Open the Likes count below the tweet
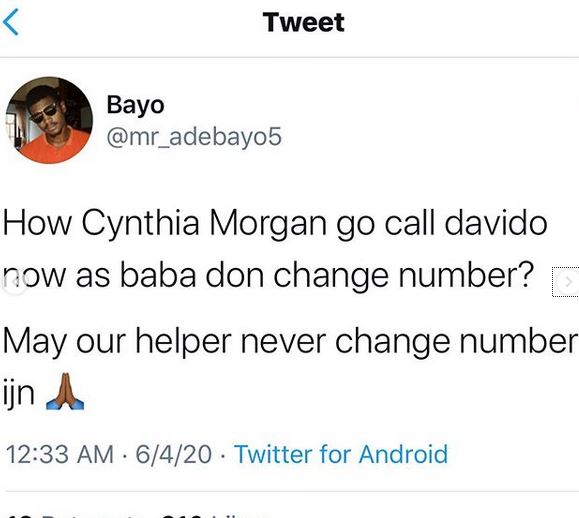 (x=216, y=515)
